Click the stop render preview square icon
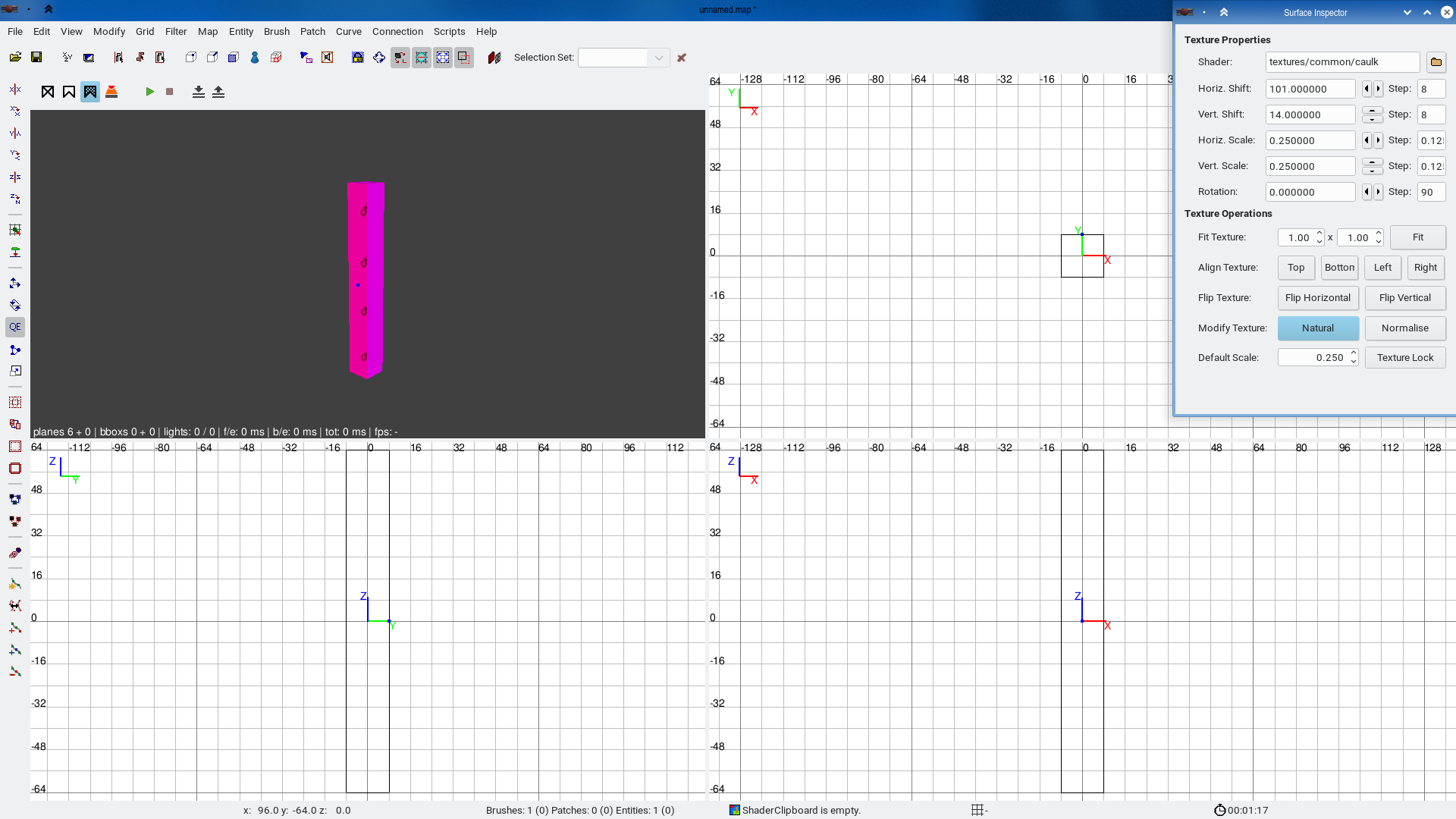 click(x=170, y=92)
